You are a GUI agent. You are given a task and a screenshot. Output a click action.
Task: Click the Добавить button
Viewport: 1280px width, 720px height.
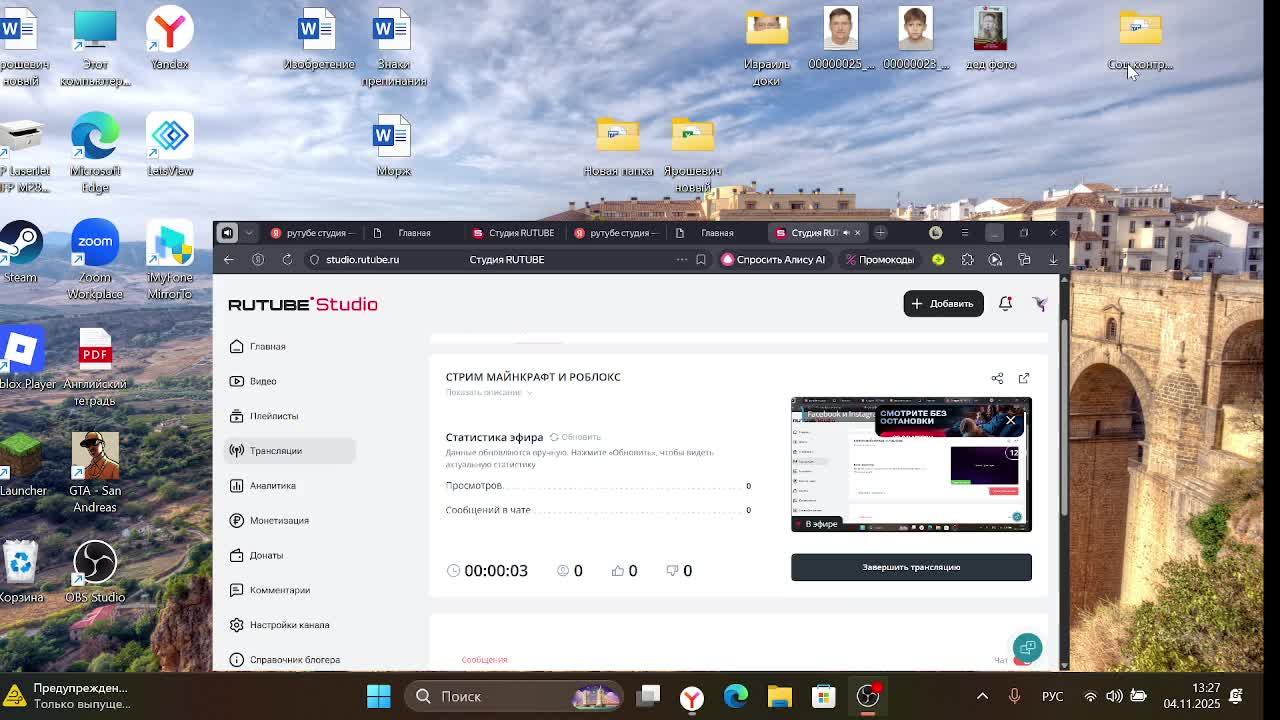(943, 304)
